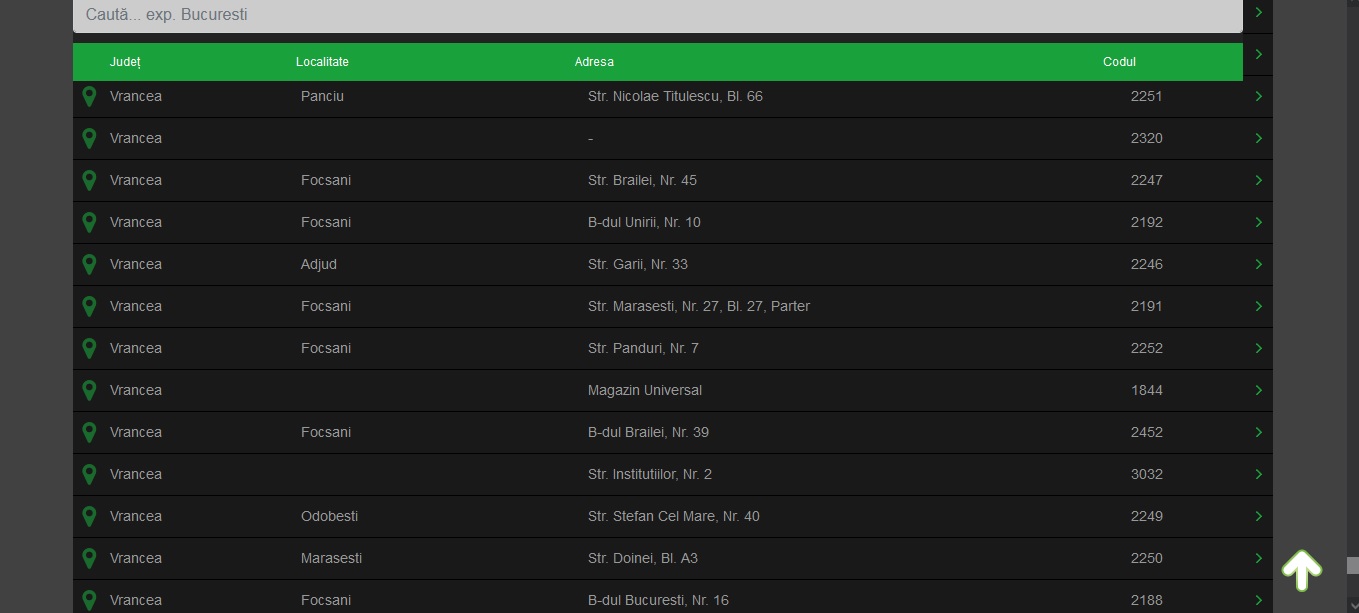Viewport: 1359px width, 613px height.
Task: Click the map pin on the Adjud row
Action: 89,265
